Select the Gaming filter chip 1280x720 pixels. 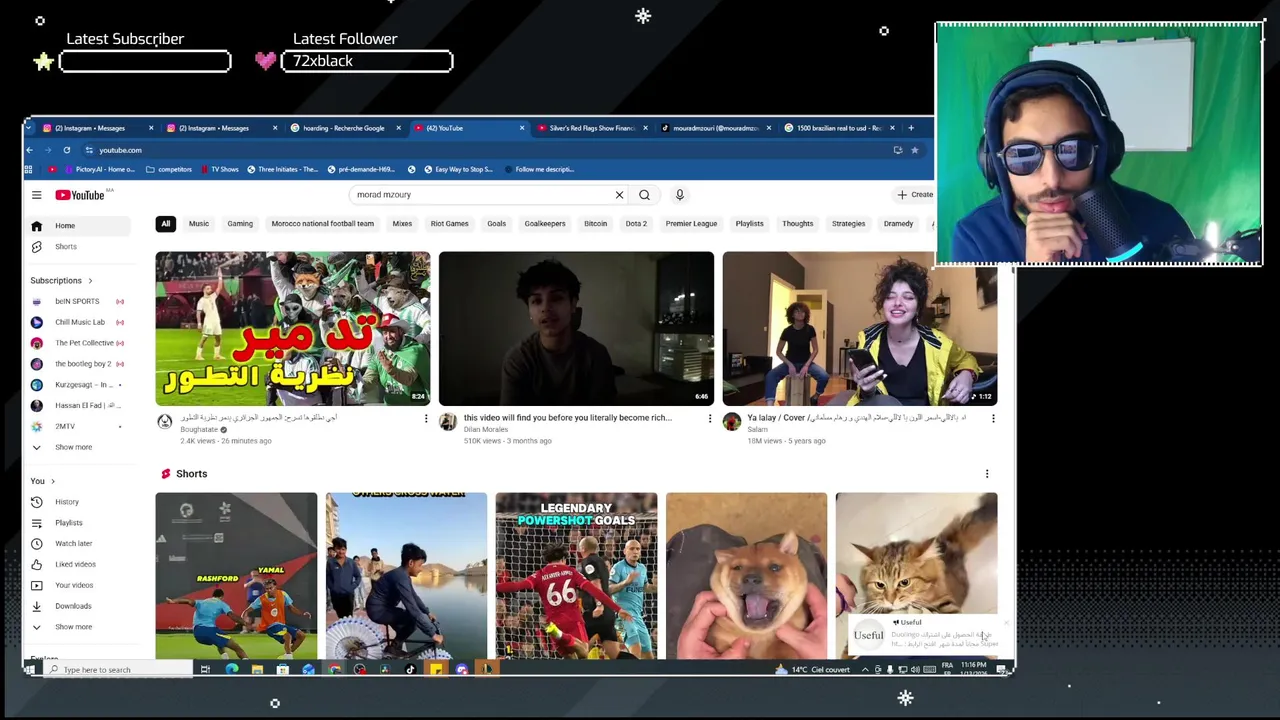(x=240, y=224)
